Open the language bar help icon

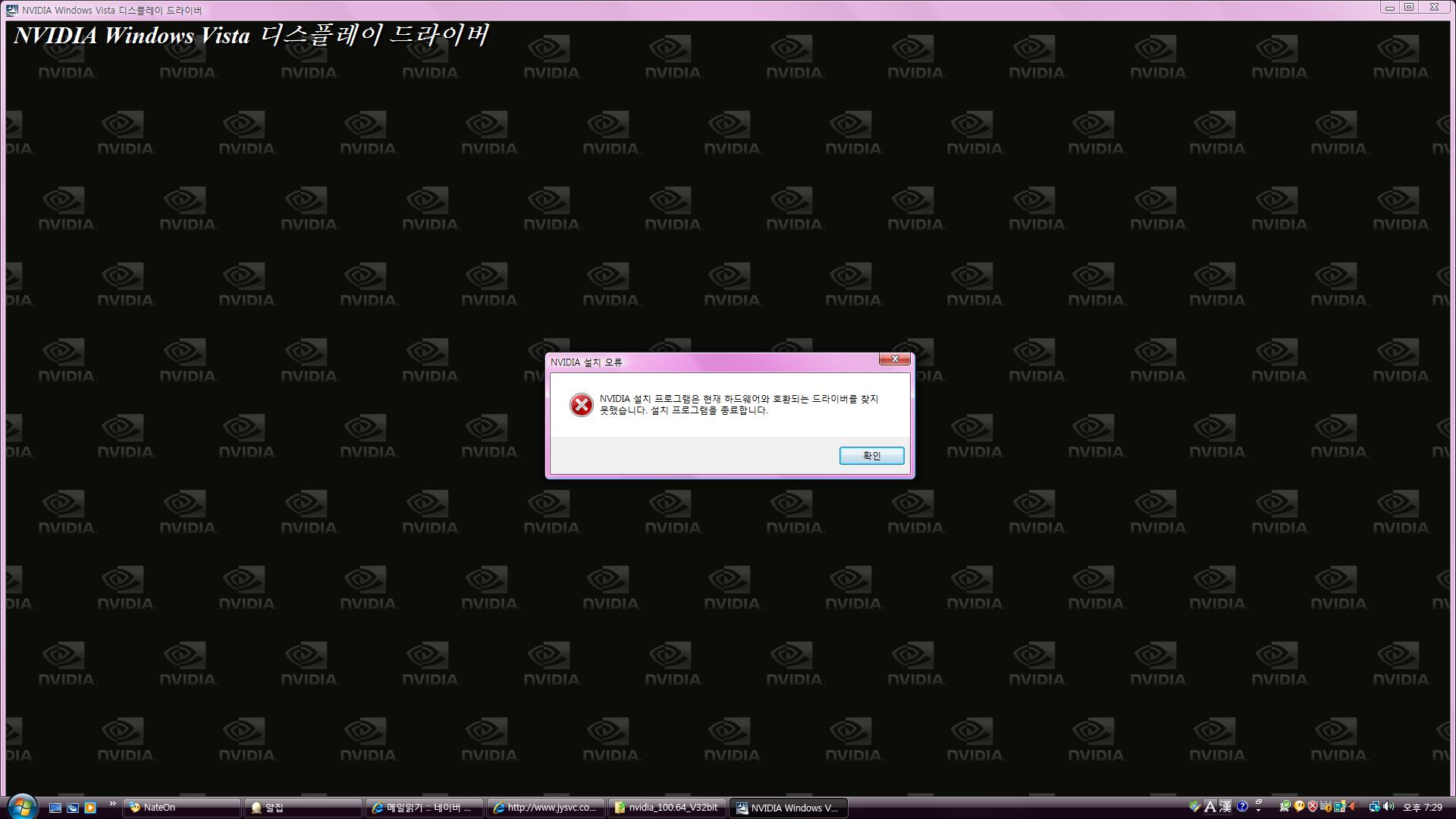(1242, 806)
